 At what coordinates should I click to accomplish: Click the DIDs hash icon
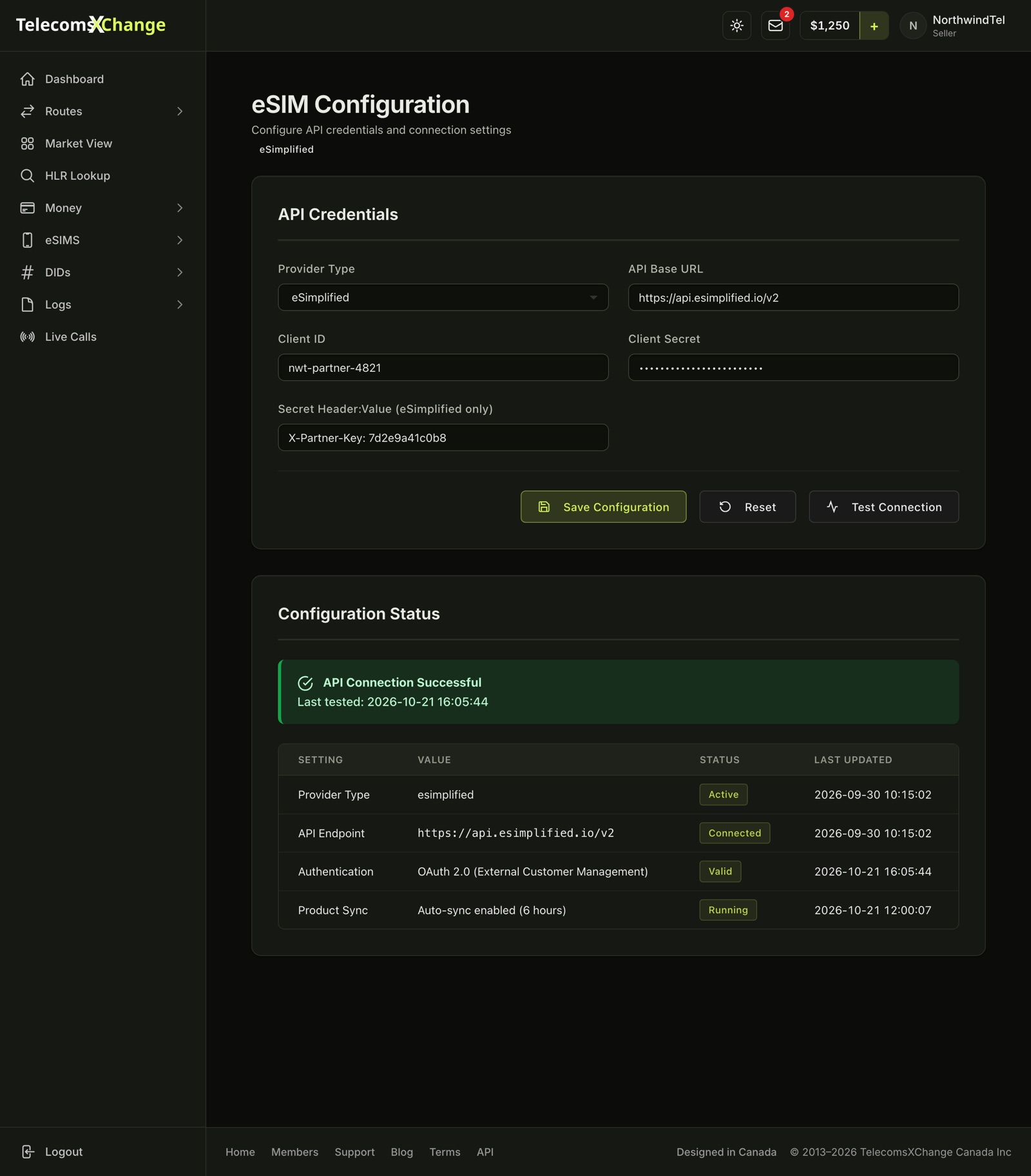[27, 272]
